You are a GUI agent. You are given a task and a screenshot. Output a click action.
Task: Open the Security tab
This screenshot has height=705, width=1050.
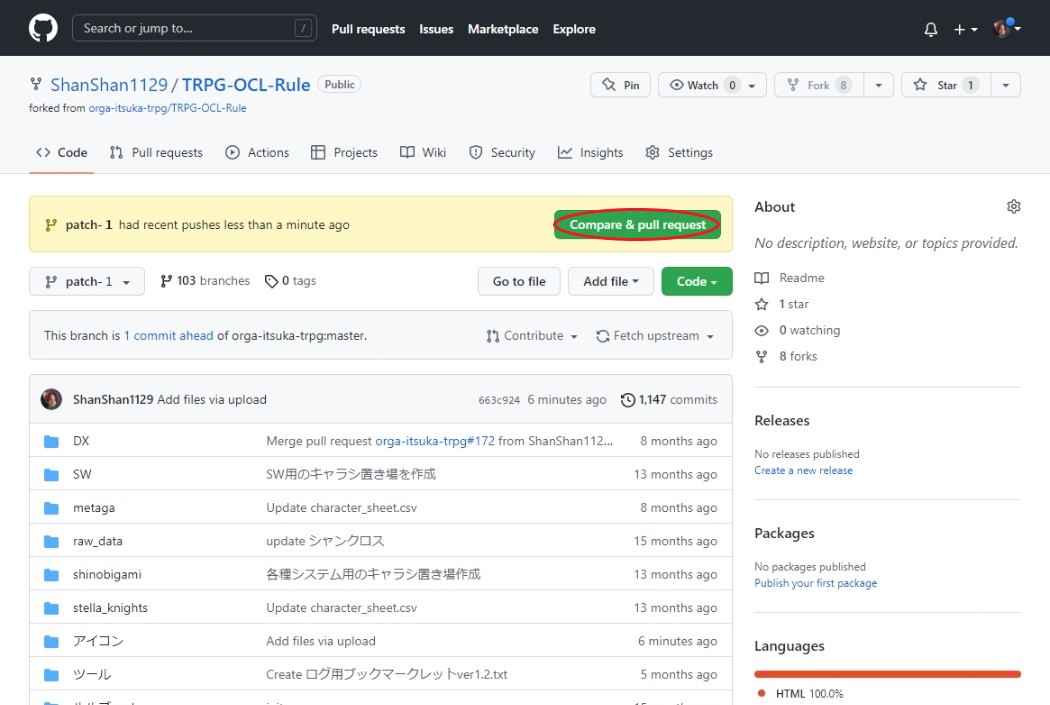pyautogui.click(x=502, y=153)
